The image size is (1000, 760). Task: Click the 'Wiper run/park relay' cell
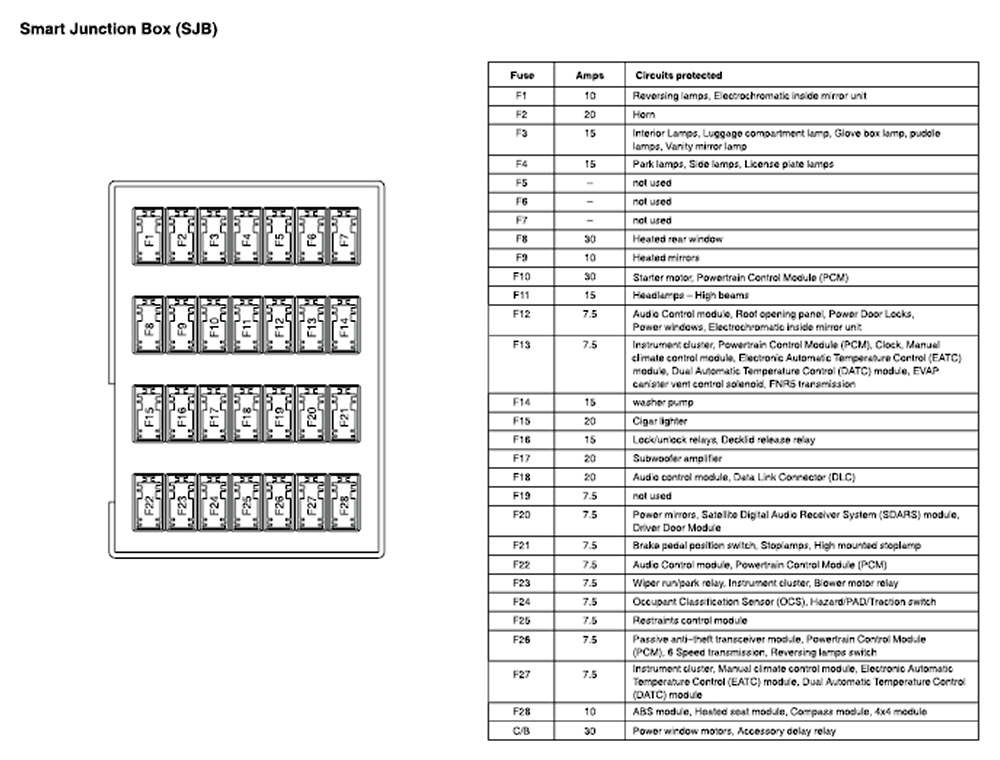point(802,583)
